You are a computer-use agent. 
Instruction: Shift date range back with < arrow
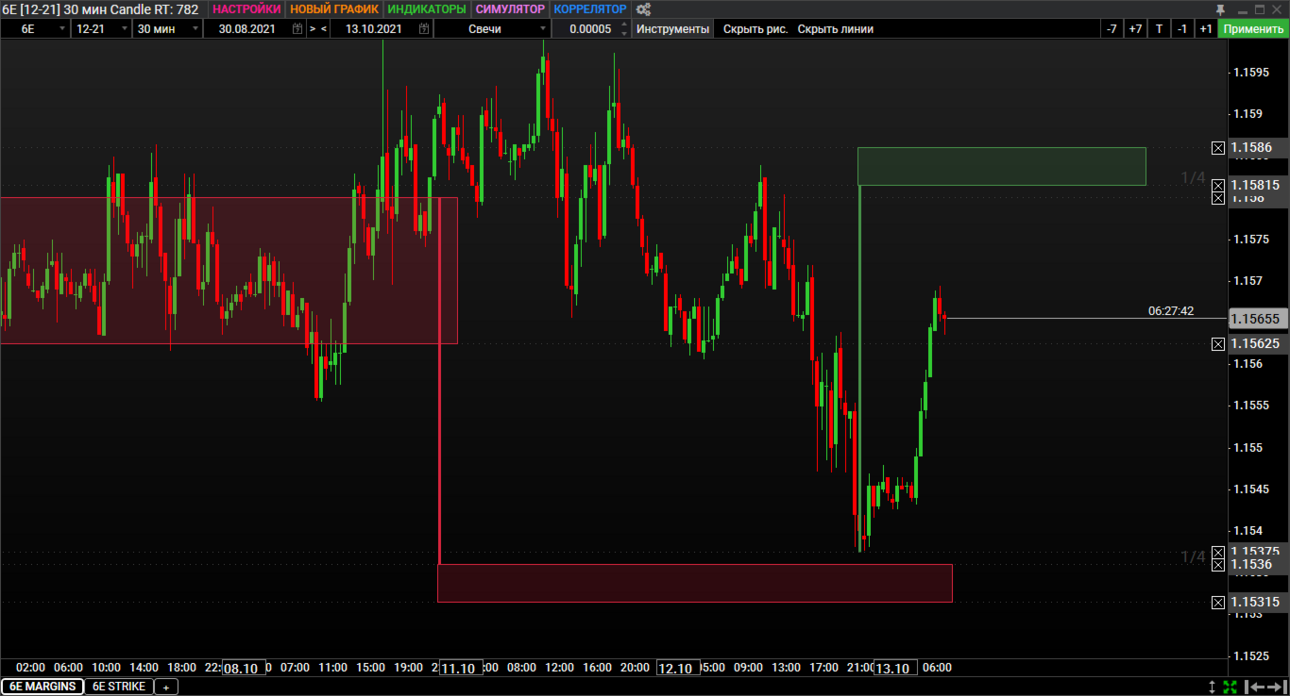(324, 29)
